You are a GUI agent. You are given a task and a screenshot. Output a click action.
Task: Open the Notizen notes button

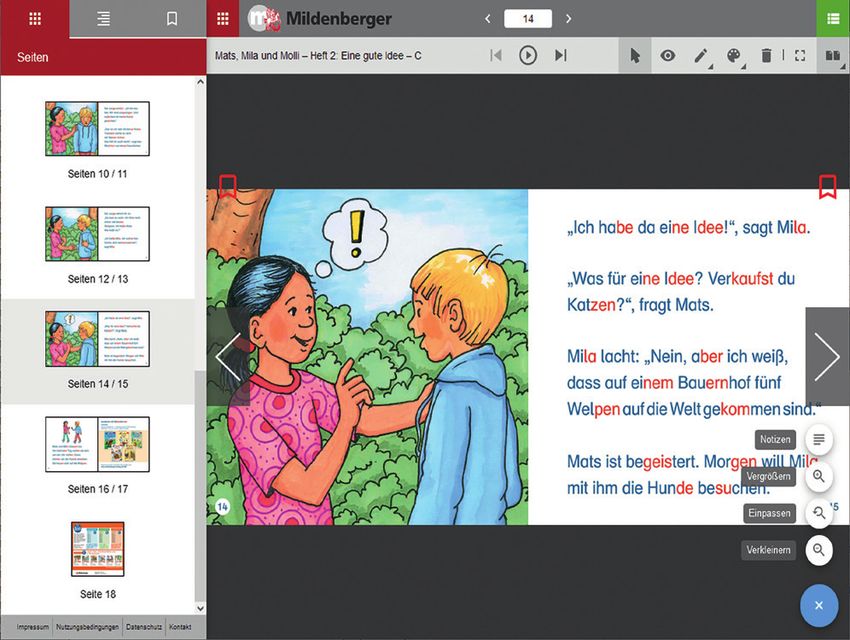[819, 439]
